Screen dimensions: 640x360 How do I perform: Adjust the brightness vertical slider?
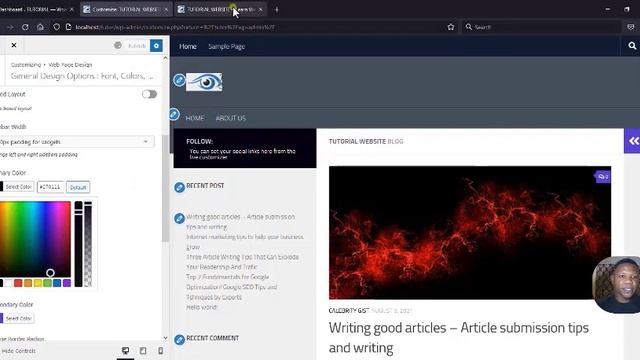[78, 244]
